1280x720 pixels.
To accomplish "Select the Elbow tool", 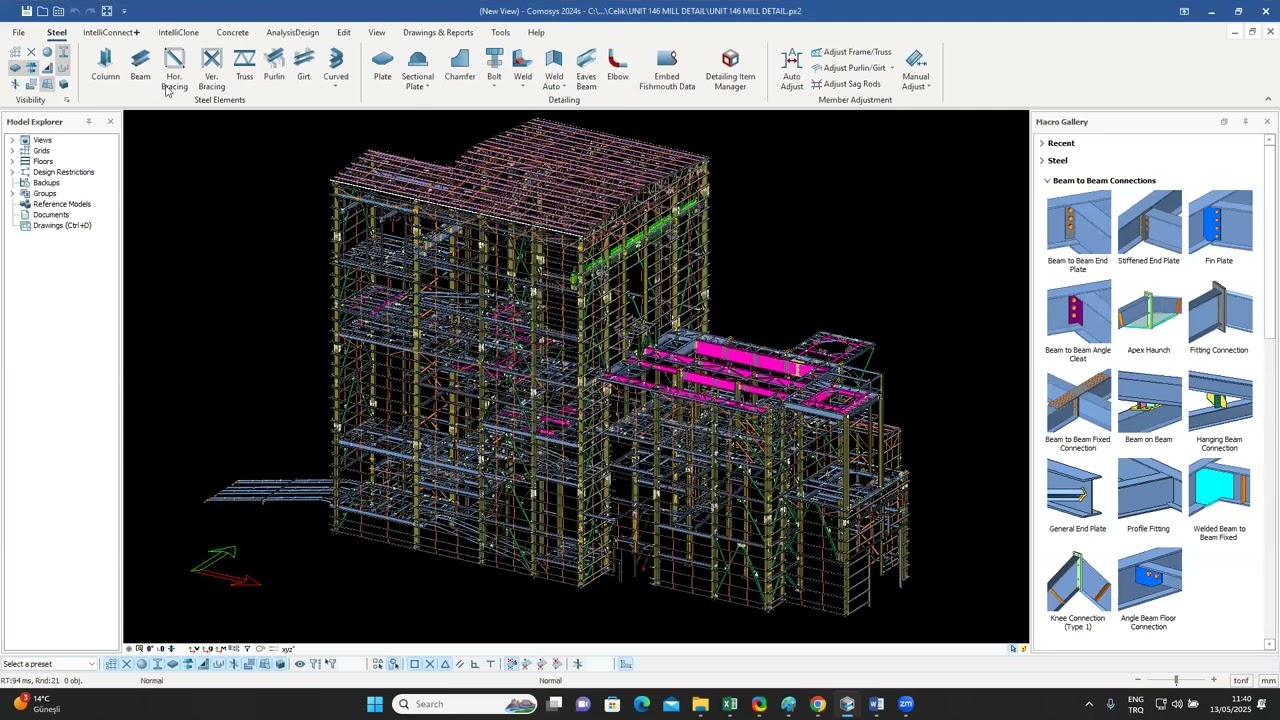I will pyautogui.click(x=618, y=66).
